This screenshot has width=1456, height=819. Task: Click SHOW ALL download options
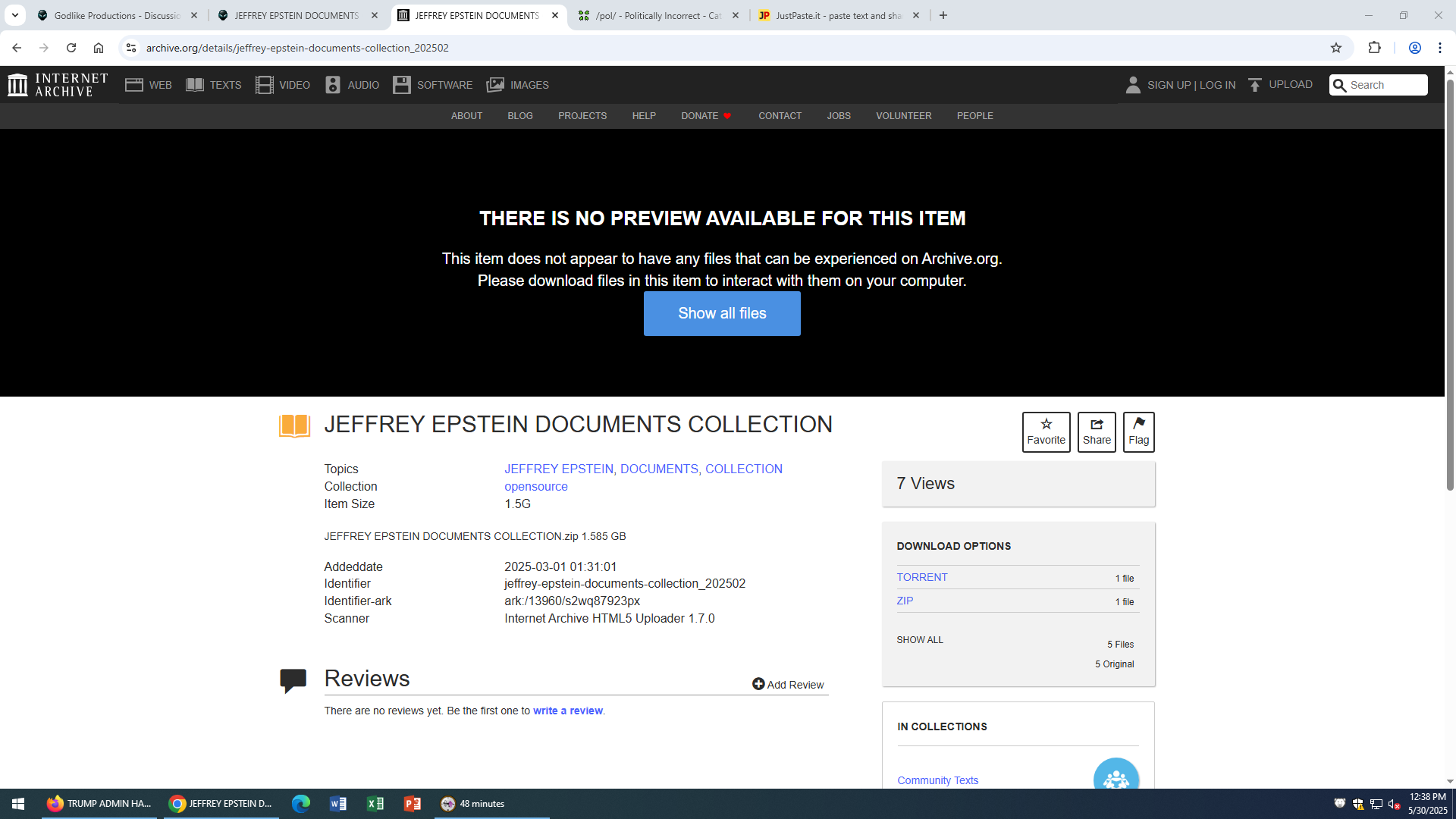tap(920, 639)
